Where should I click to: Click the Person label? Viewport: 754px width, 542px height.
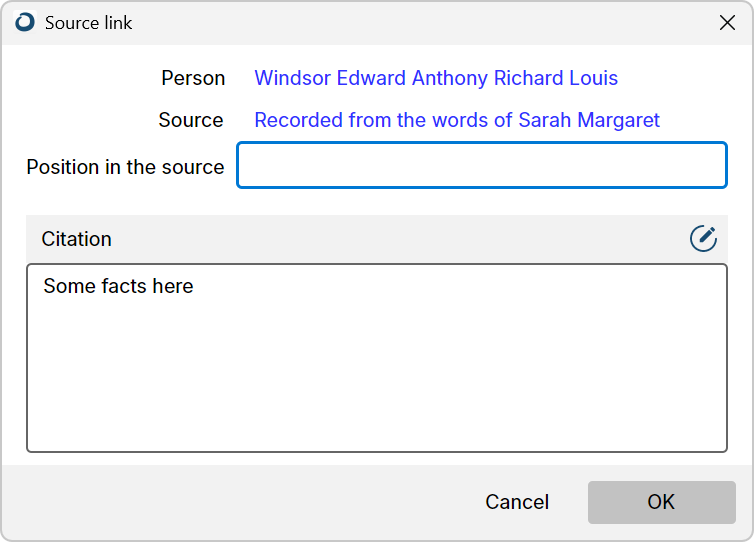193,78
